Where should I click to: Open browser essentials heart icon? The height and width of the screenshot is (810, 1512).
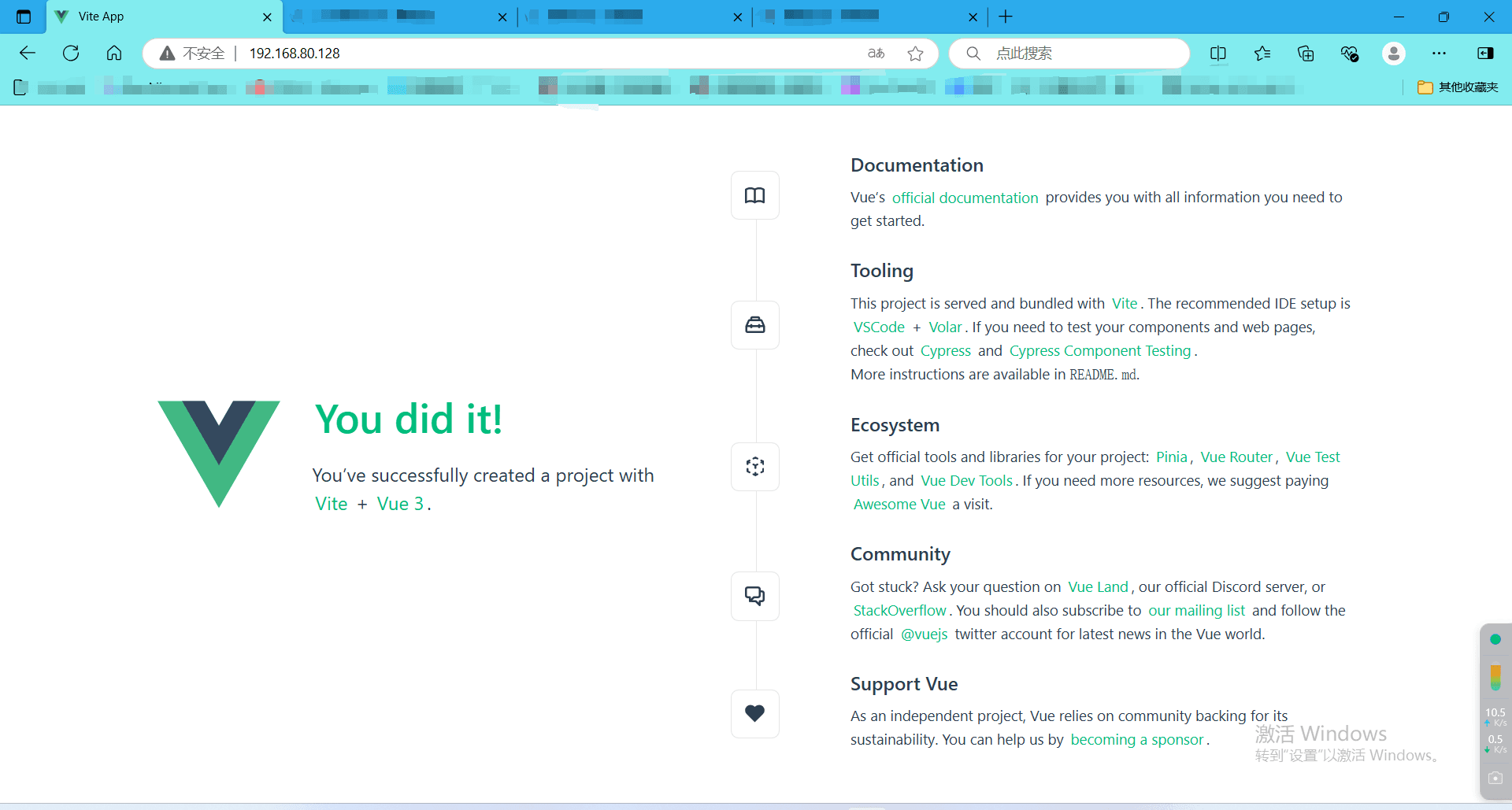pos(1350,54)
